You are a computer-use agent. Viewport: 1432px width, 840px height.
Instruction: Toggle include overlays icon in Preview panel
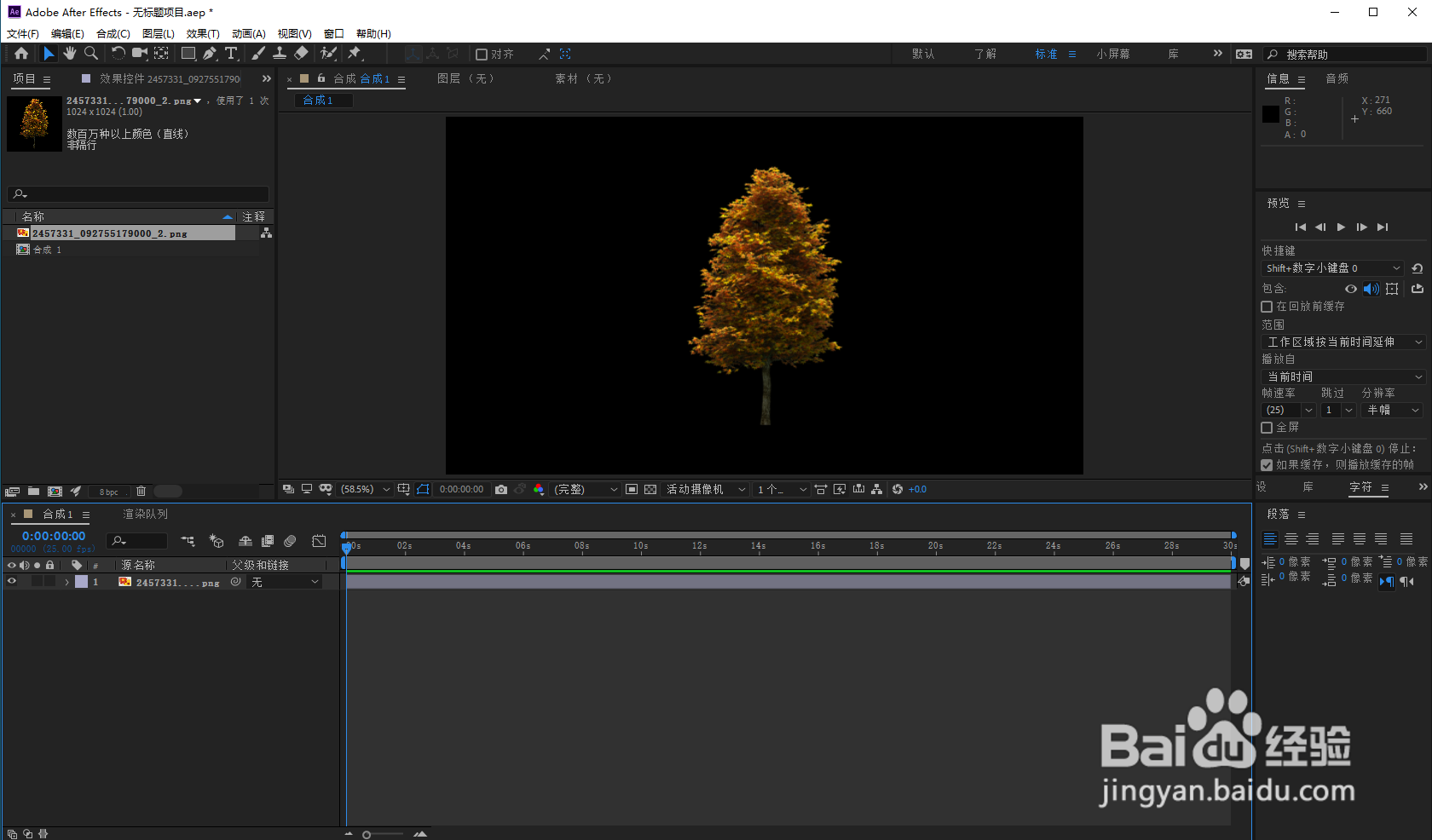point(1392,289)
